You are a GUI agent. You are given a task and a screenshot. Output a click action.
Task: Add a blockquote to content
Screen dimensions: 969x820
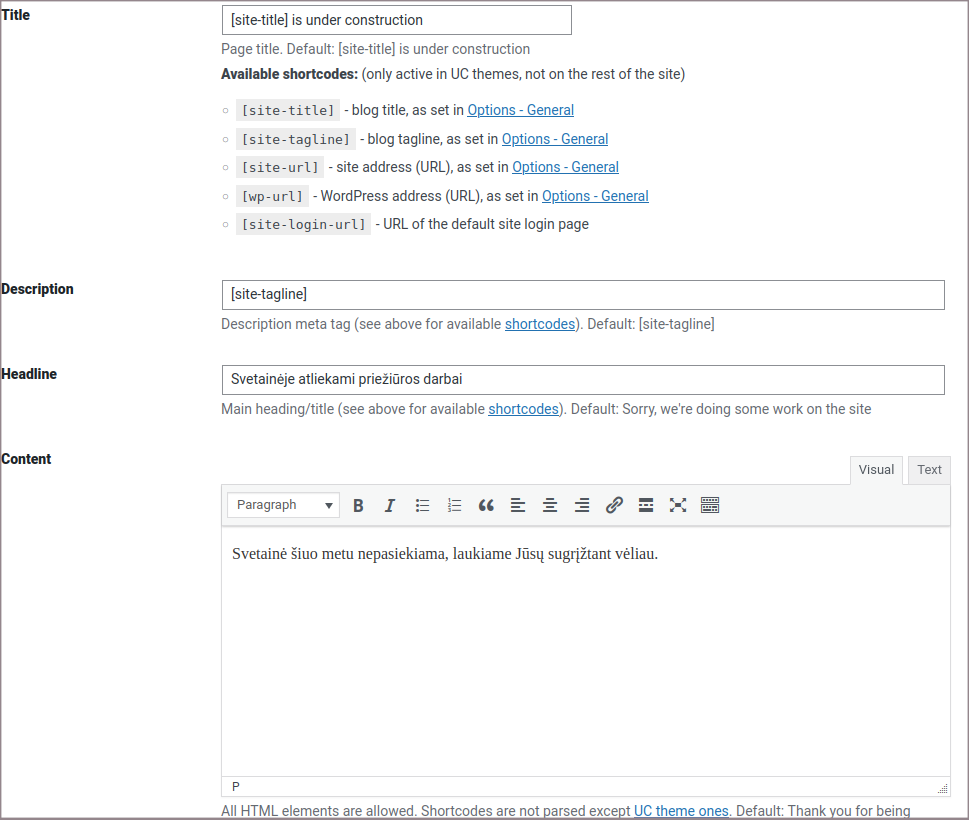point(486,506)
